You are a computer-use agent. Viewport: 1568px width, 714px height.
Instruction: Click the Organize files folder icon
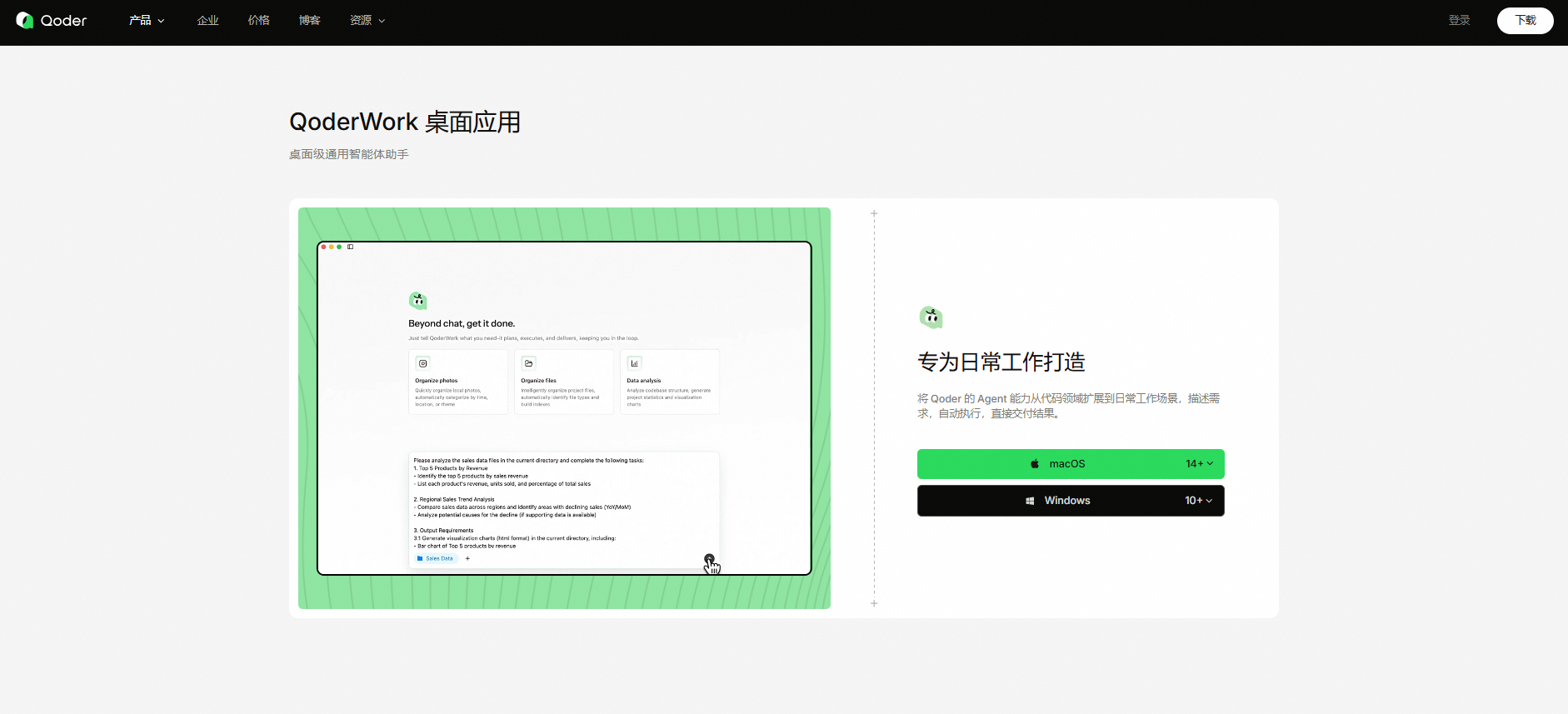pyautogui.click(x=529, y=363)
